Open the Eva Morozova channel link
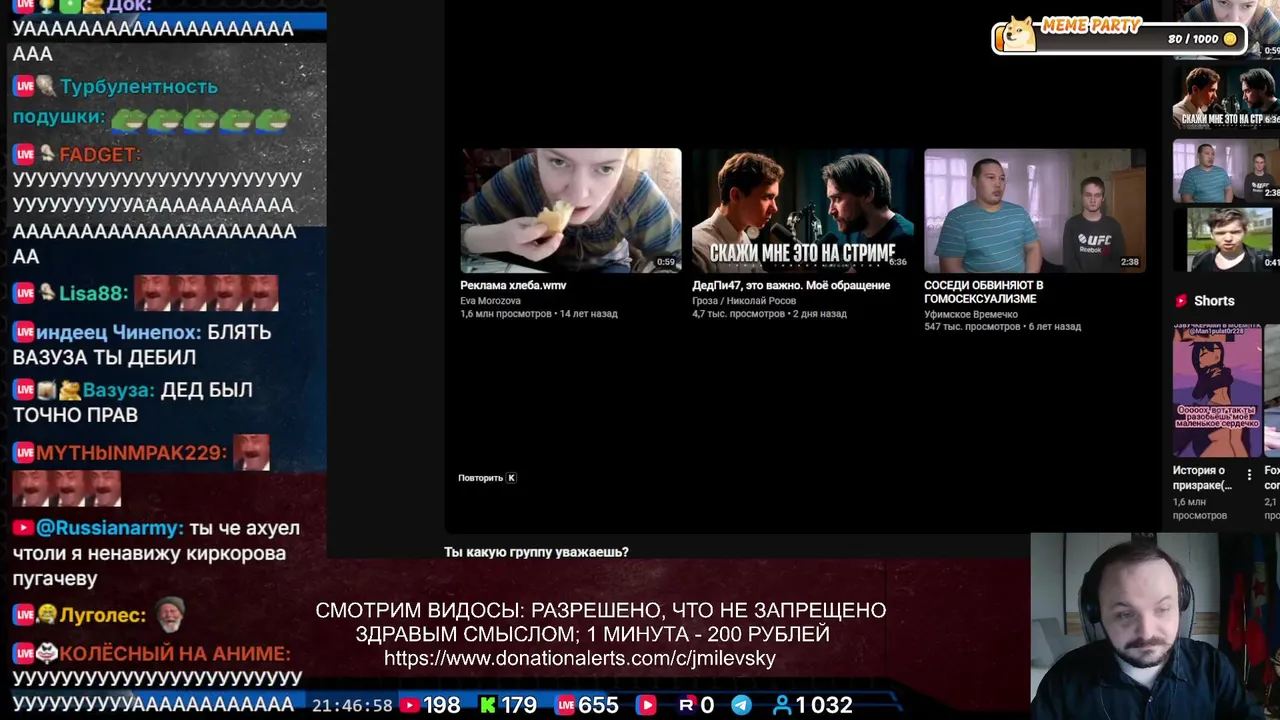 (x=490, y=301)
